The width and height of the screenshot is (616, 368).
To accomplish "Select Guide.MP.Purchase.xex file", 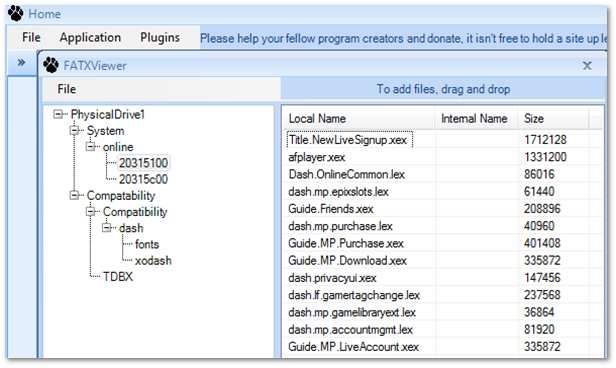I will [x=346, y=244].
